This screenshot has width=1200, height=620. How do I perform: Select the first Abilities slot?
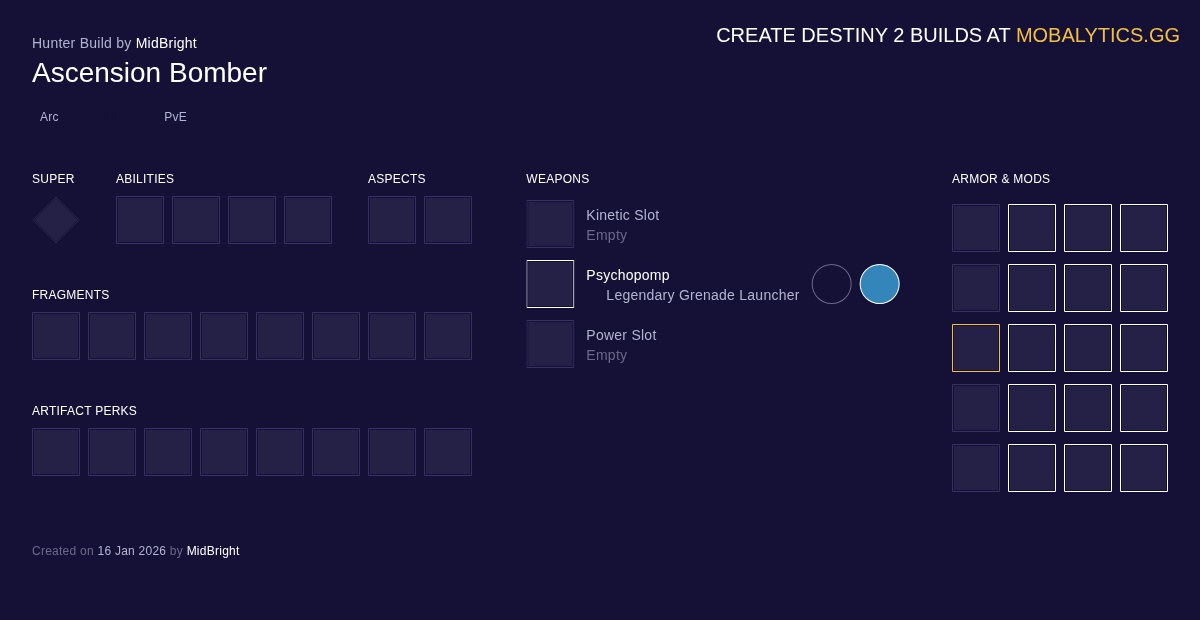click(140, 220)
